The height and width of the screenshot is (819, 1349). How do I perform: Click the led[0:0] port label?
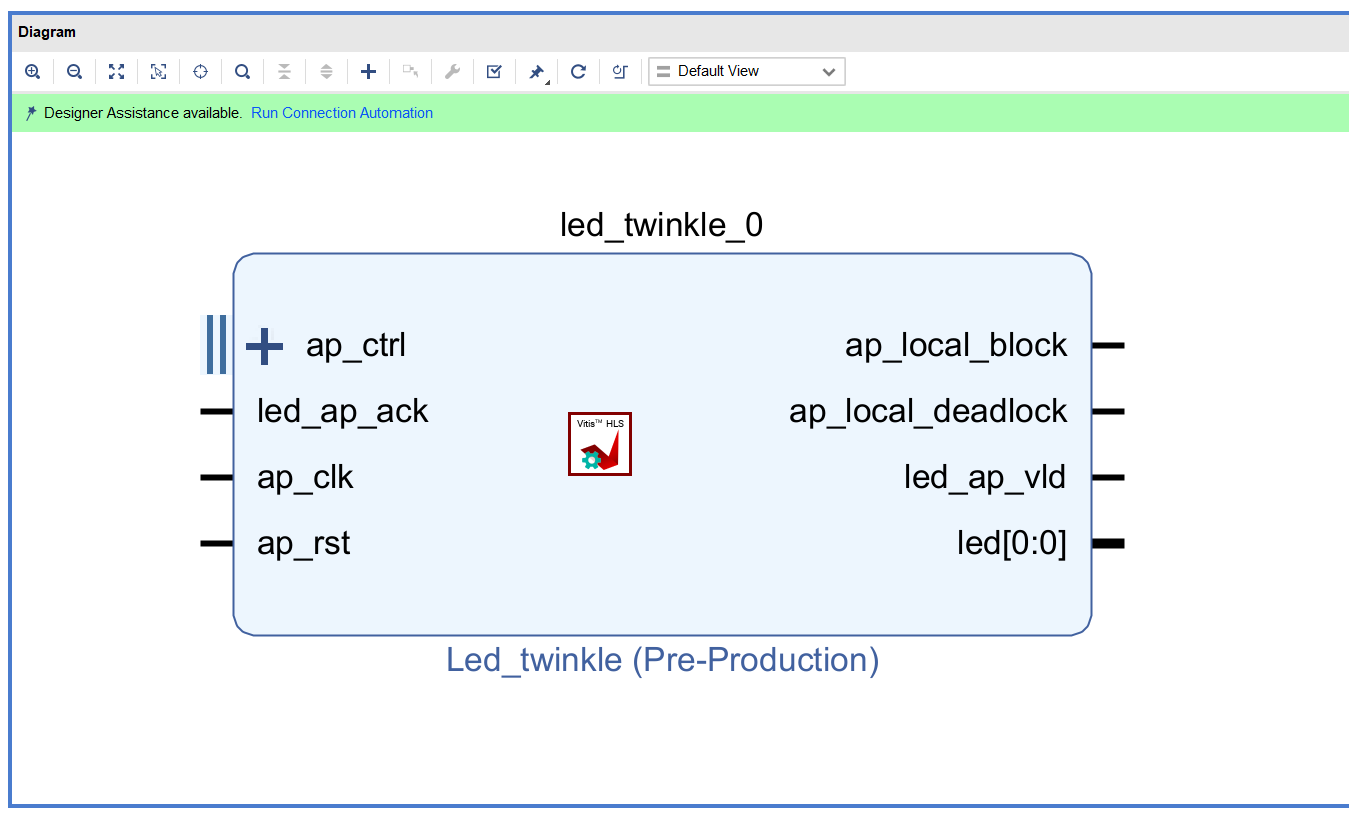(1012, 544)
